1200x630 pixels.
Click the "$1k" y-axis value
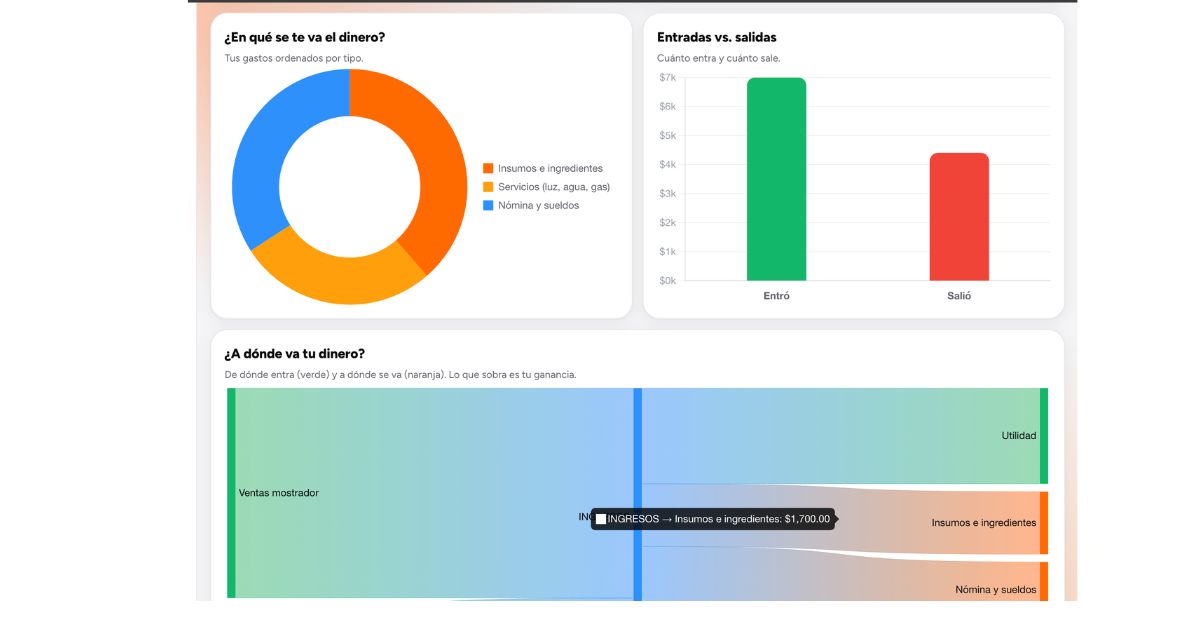point(667,252)
